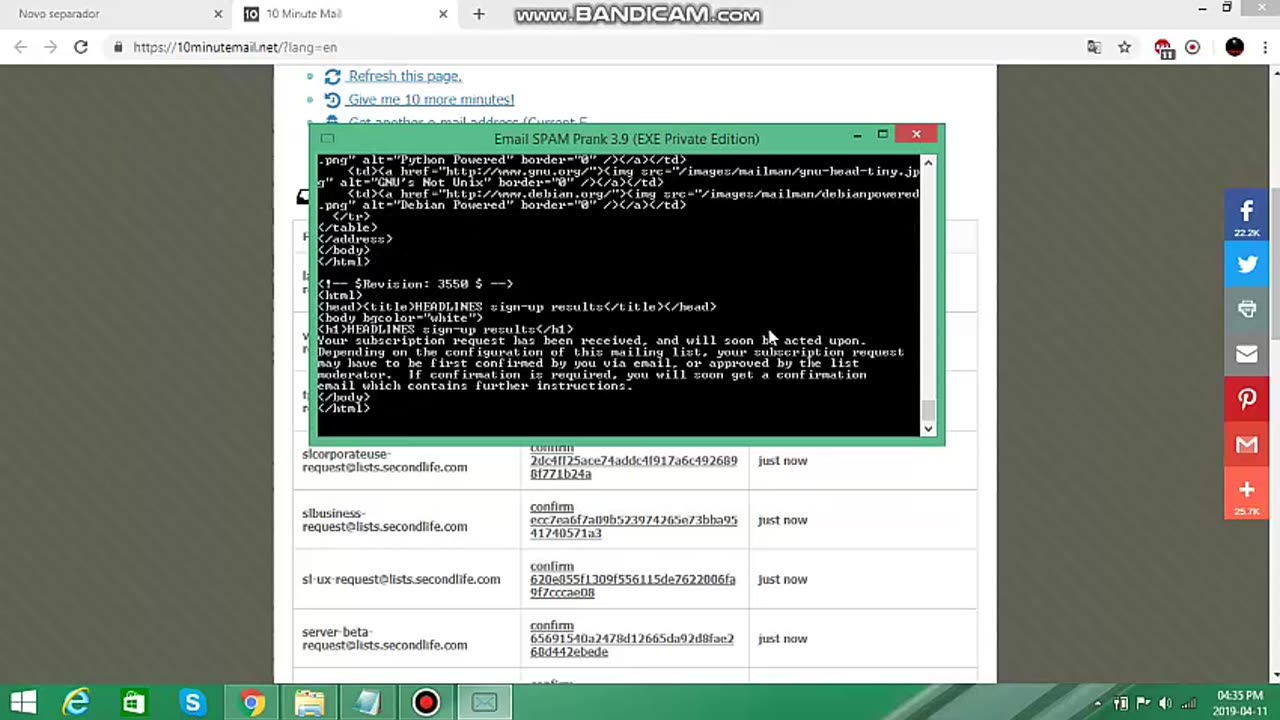Close the 10 Minute Mail tab
This screenshot has width=1280, height=720.
[443, 14]
